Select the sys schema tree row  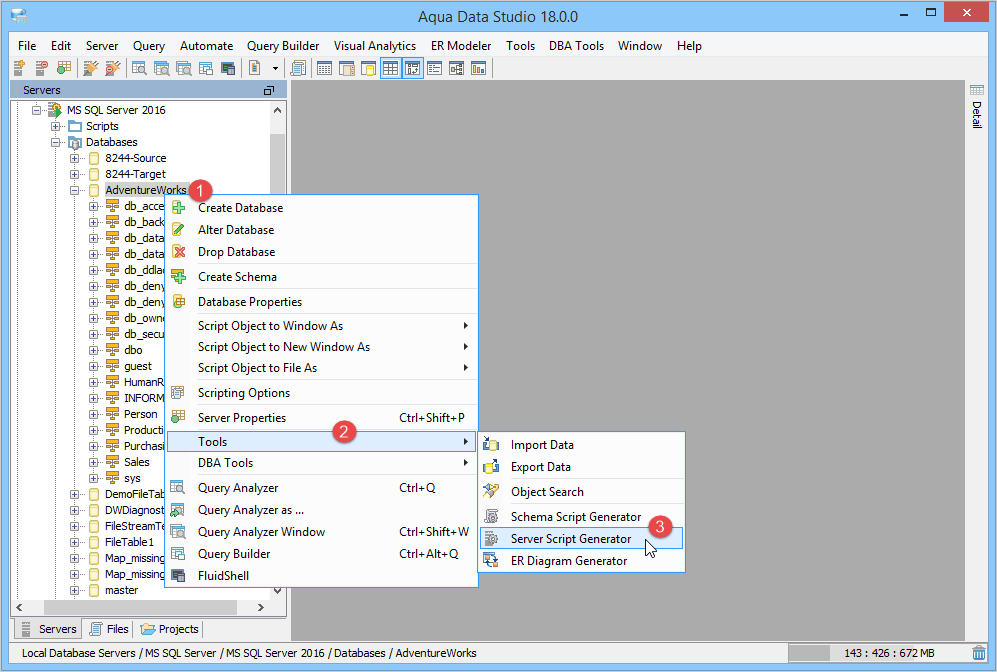[132, 478]
